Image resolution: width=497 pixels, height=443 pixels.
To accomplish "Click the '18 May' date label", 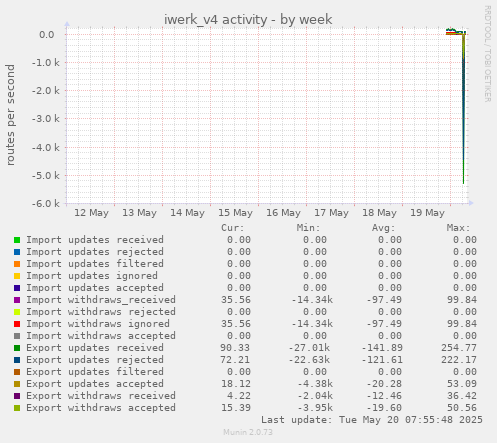I will point(379,213).
